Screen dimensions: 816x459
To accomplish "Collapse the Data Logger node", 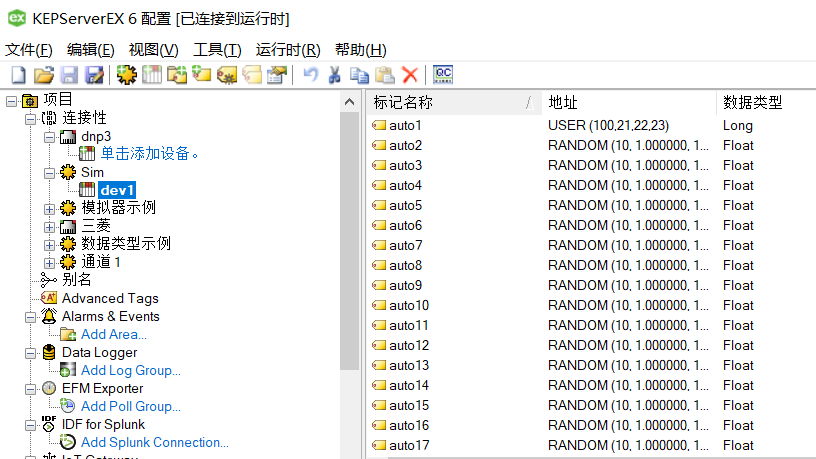I will pyautogui.click(x=30, y=353).
